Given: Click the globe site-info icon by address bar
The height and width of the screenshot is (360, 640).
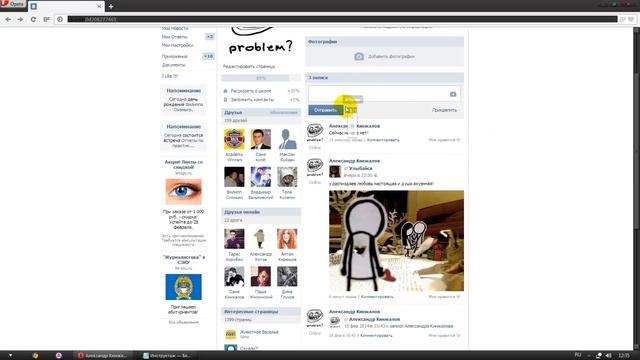Looking at the screenshot, I should 60,19.
